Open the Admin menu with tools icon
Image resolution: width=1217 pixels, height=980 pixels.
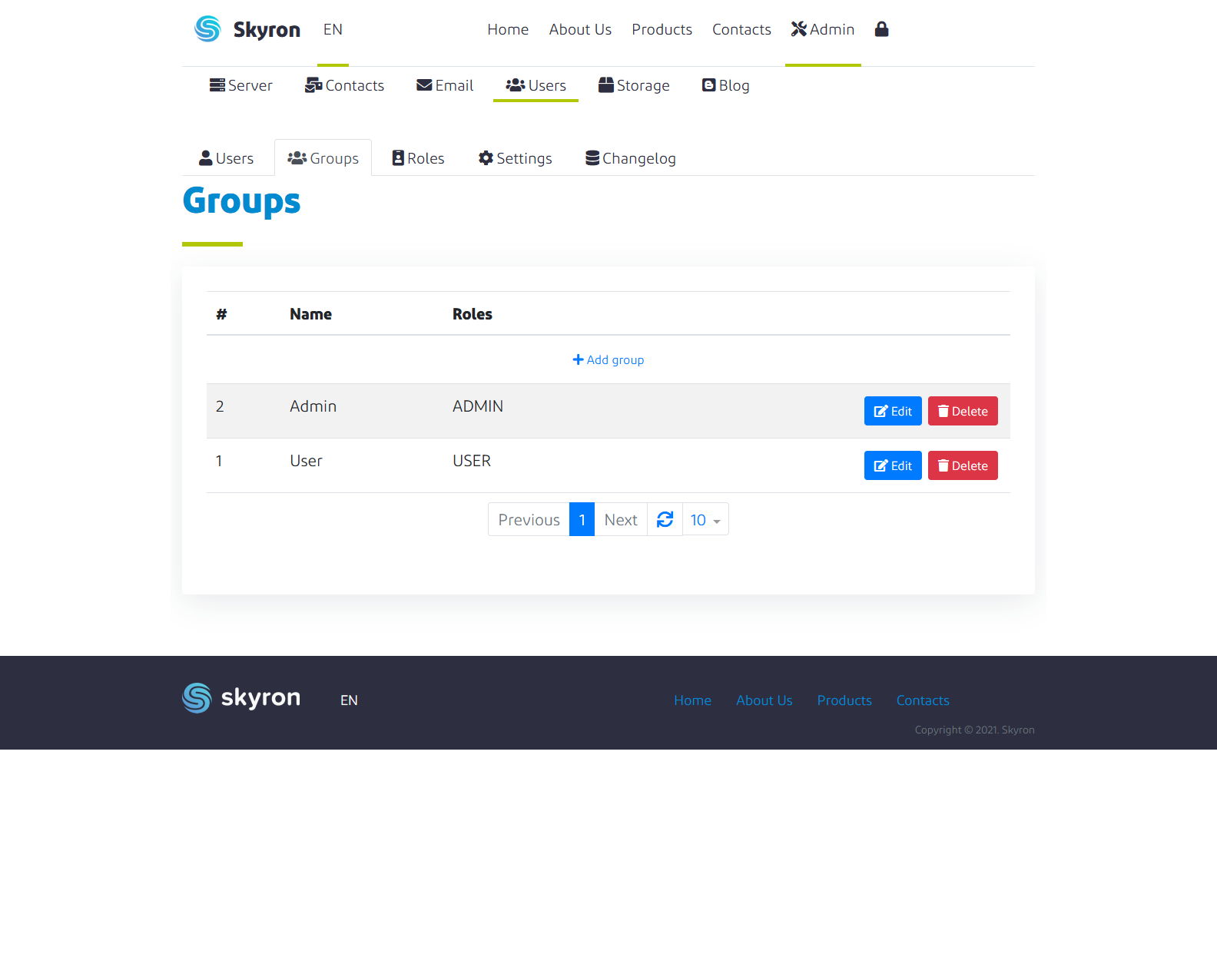pyautogui.click(x=823, y=29)
